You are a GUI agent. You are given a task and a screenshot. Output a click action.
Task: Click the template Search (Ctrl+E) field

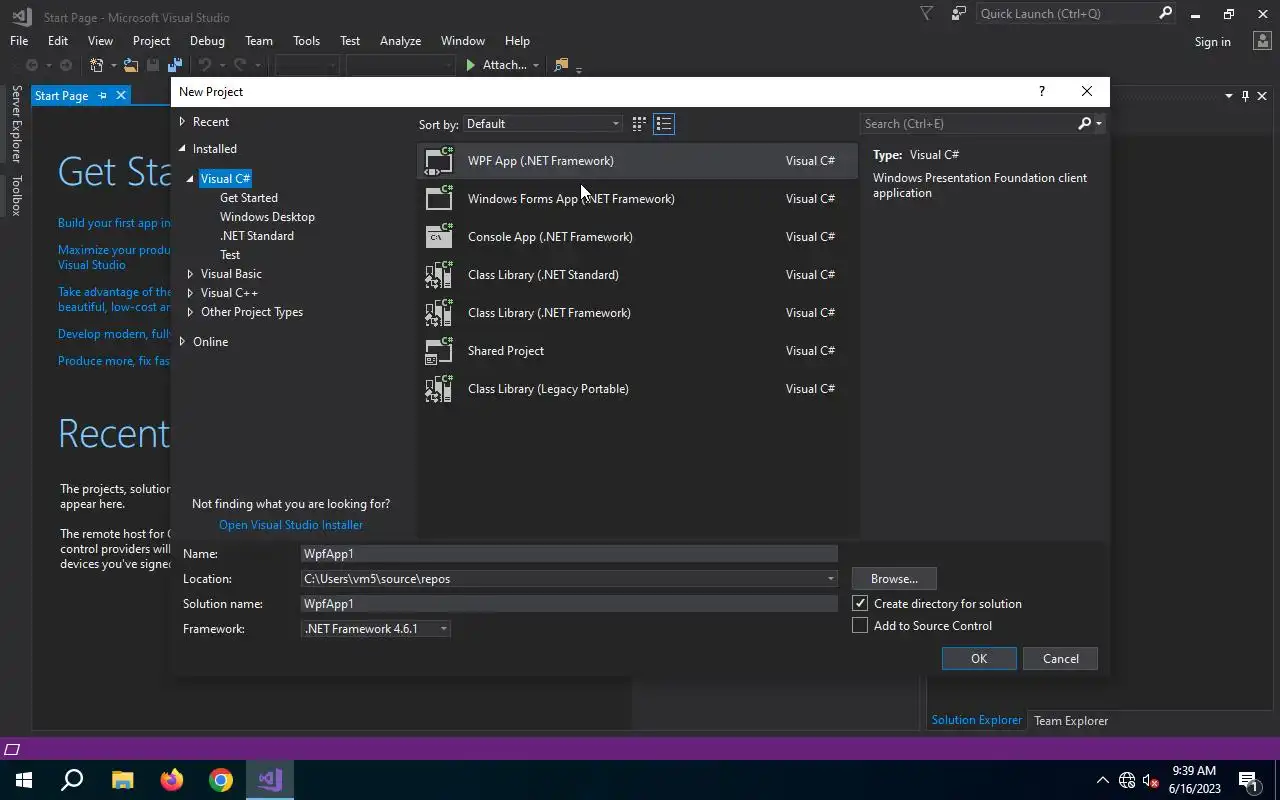pos(968,124)
